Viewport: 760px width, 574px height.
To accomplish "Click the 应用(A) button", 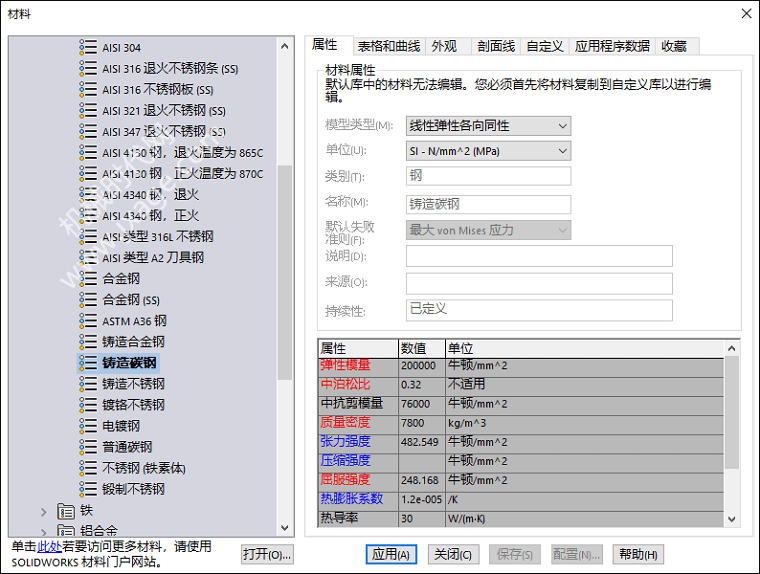I will tap(391, 554).
